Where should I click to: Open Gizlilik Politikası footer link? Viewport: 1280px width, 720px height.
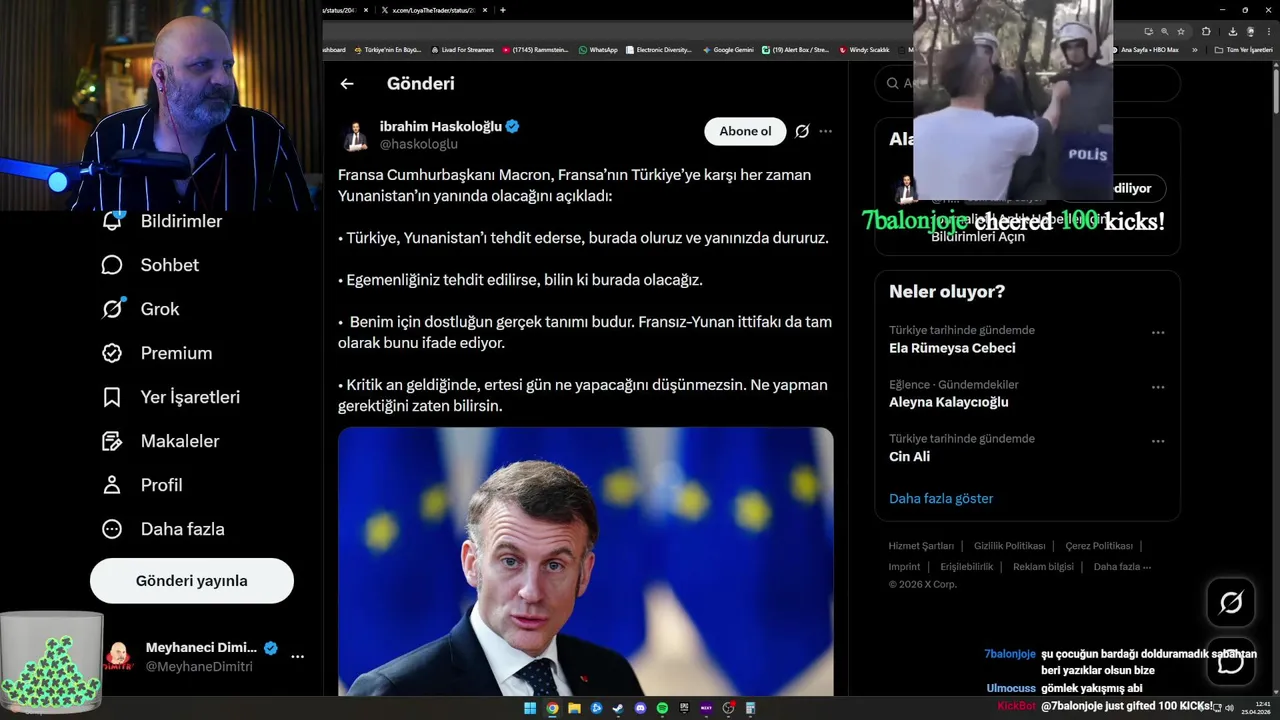1009,546
